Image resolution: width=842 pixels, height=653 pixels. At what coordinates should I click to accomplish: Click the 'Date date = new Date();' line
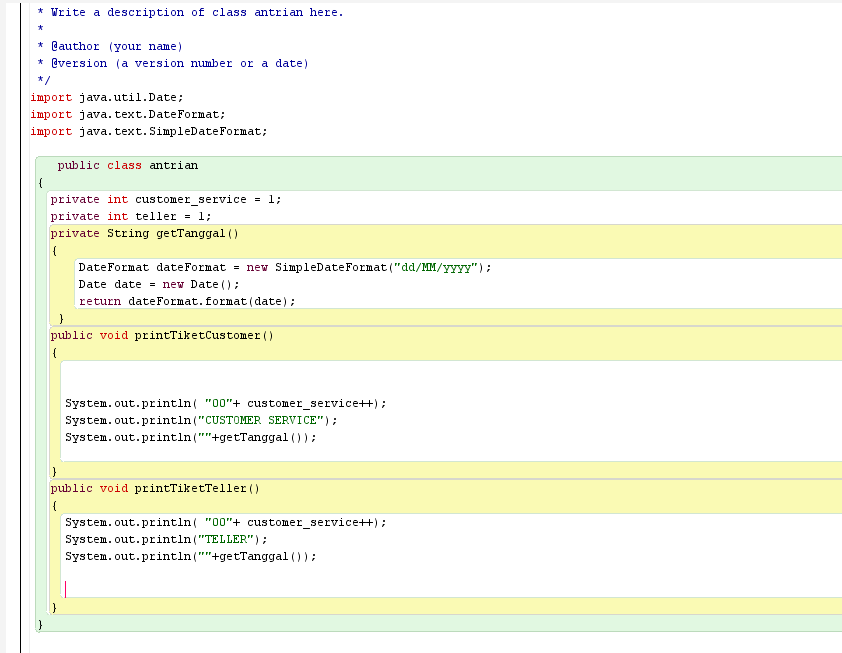coord(159,285)
